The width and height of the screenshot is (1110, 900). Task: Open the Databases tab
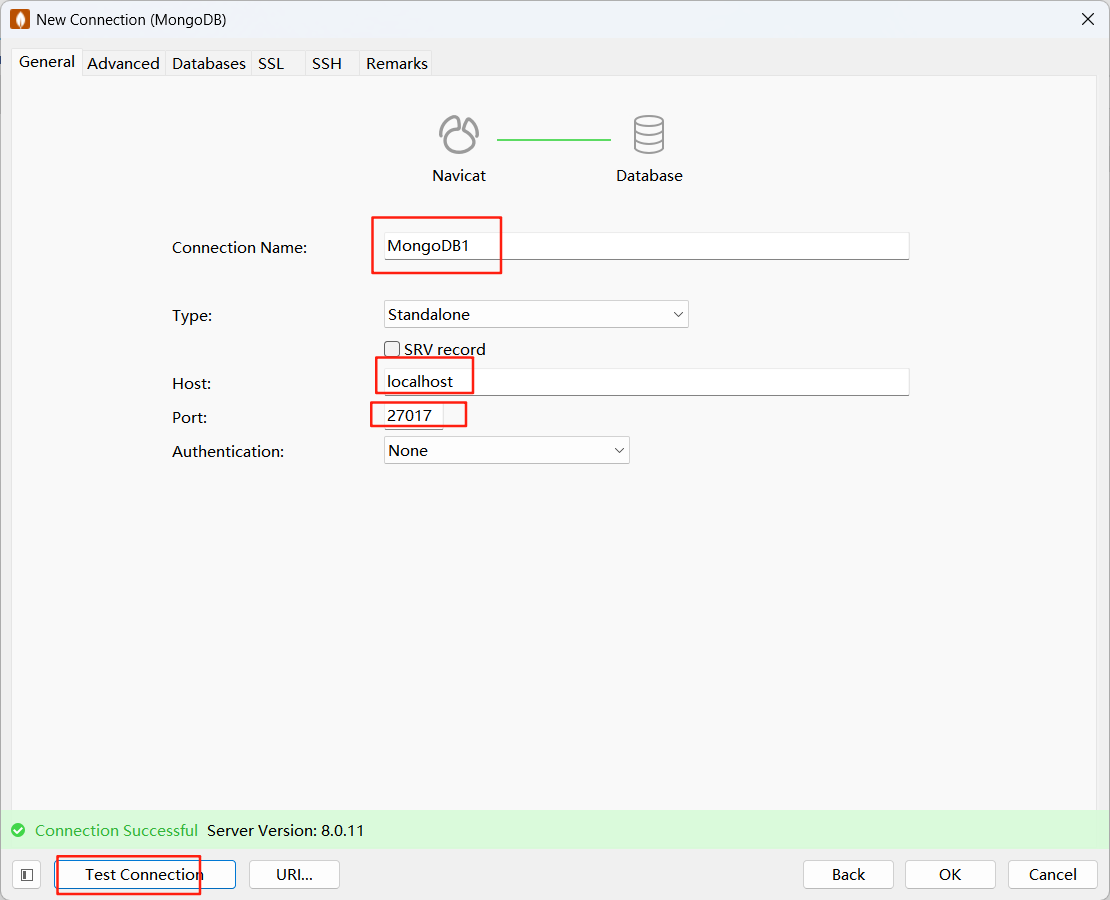(x=209, y=64)
